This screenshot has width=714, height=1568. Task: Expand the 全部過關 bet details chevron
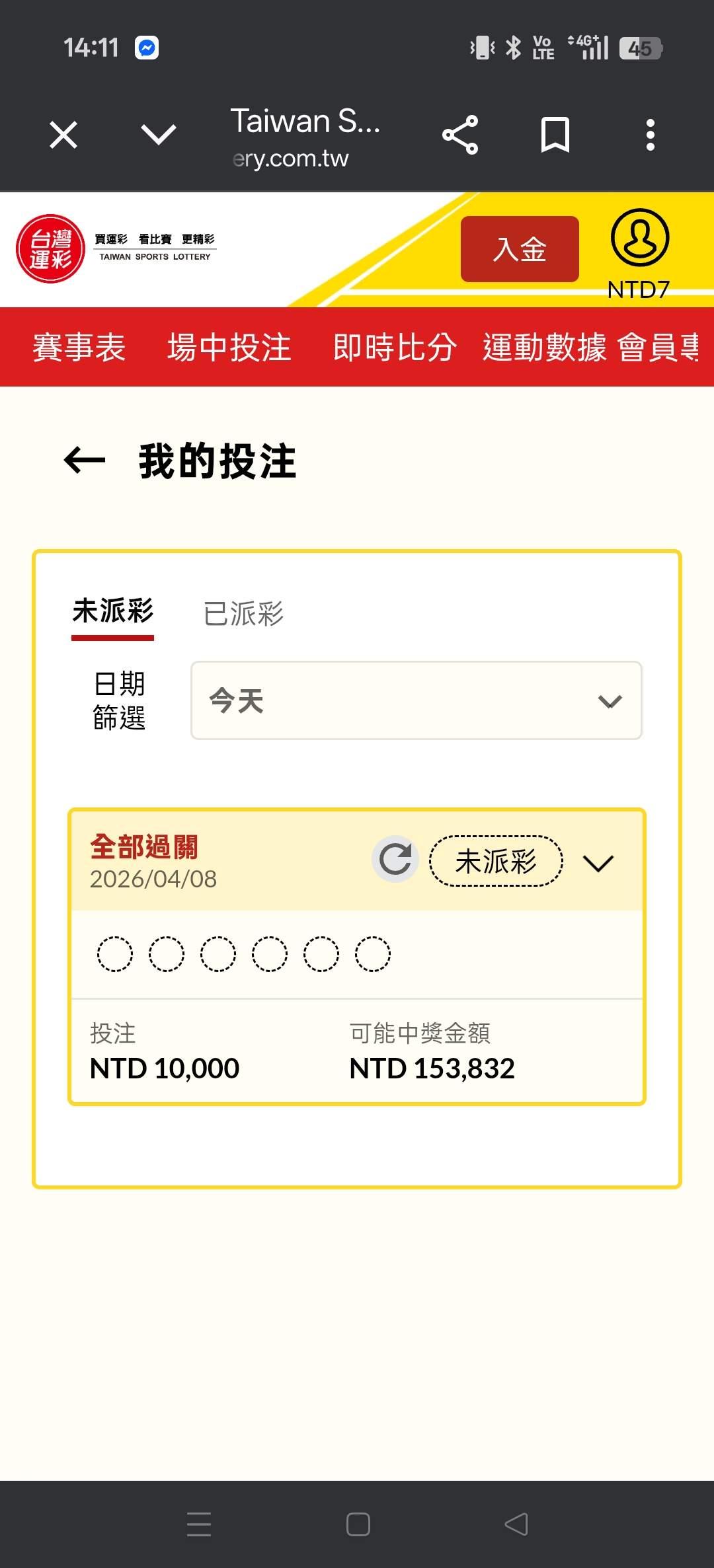[x=598, y=862]
